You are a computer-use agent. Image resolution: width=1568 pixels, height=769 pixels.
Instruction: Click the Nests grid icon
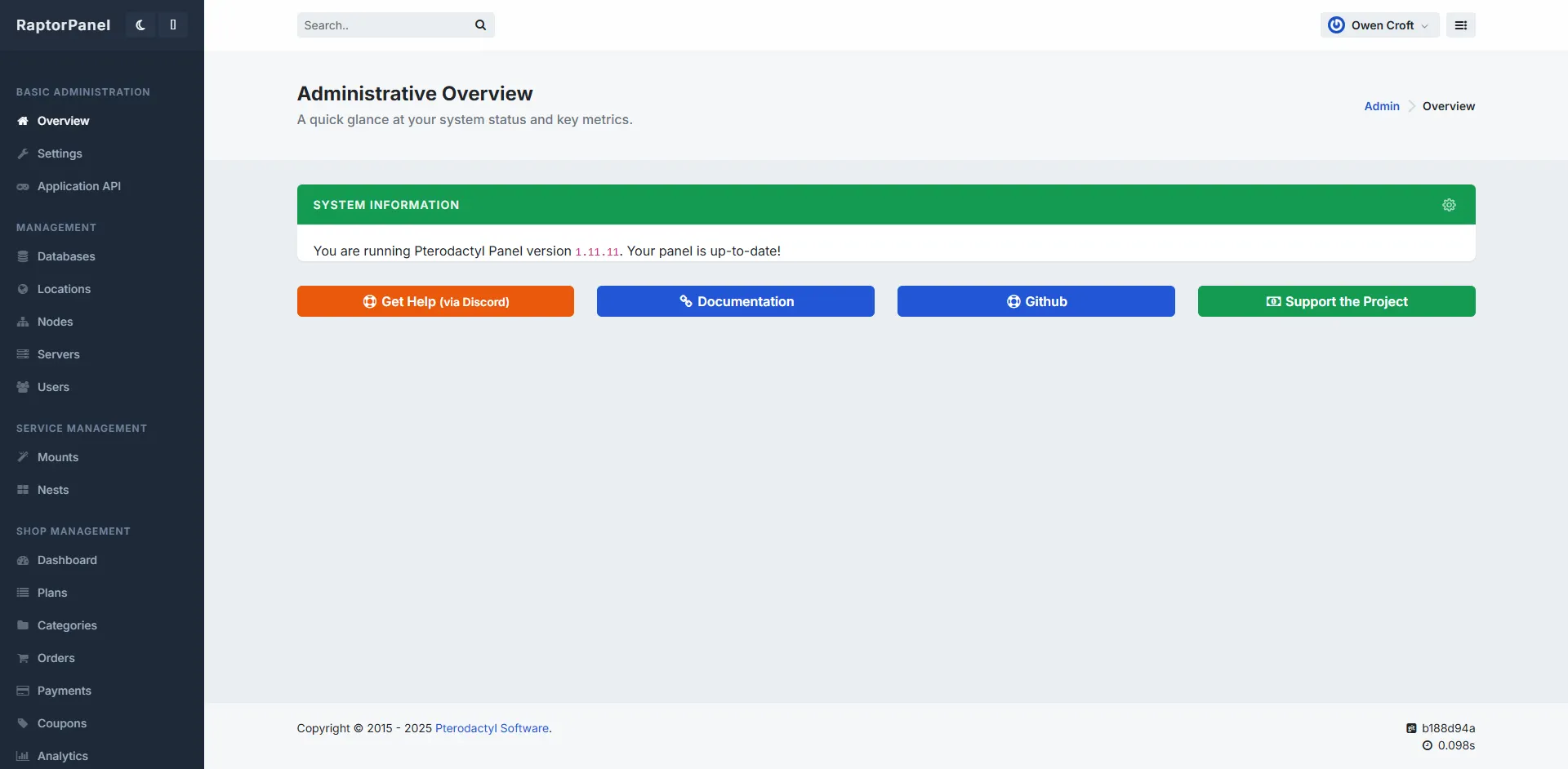click(23, 490)
